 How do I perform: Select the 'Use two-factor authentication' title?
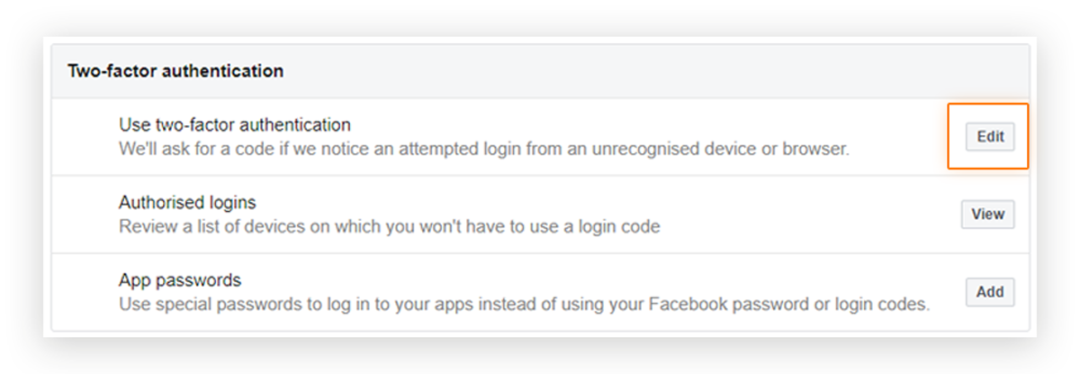(x=235, y=125)
